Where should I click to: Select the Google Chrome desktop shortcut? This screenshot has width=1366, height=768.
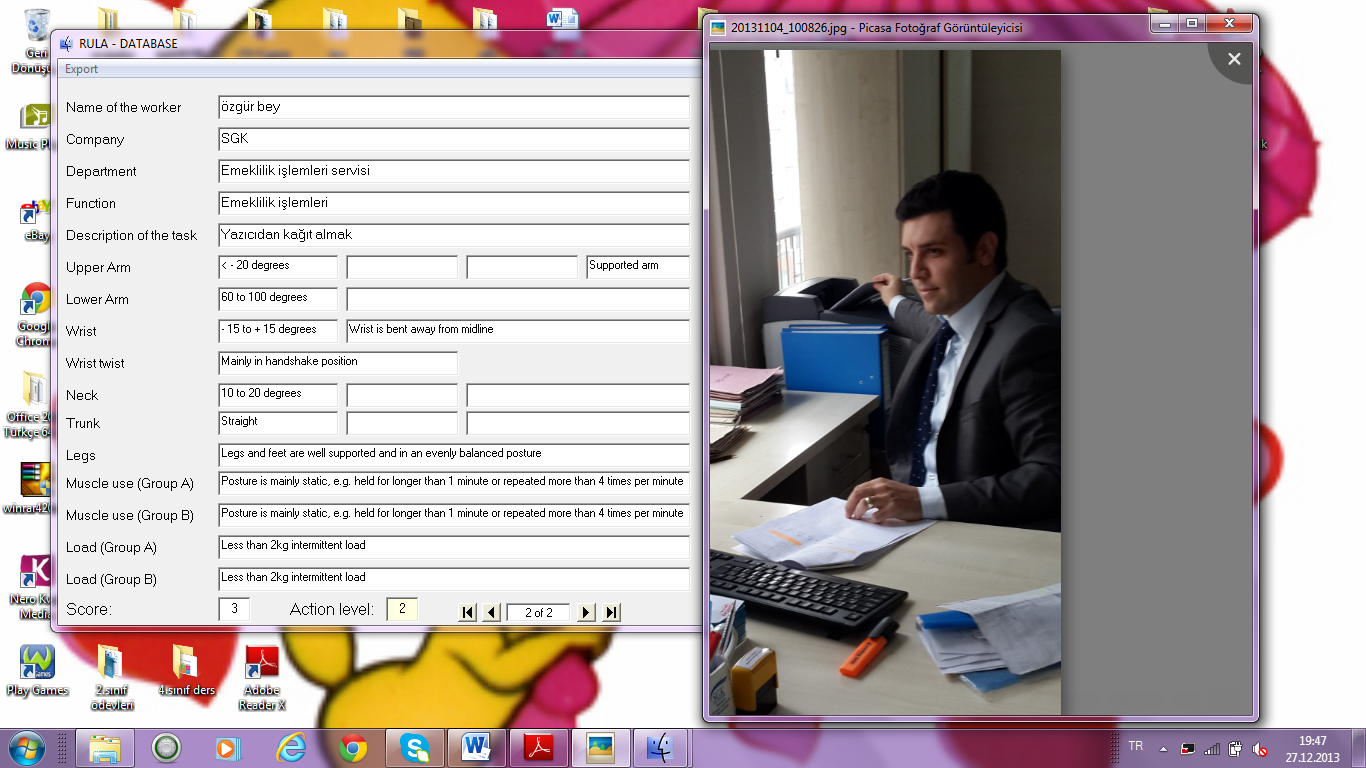coord(36,315)
